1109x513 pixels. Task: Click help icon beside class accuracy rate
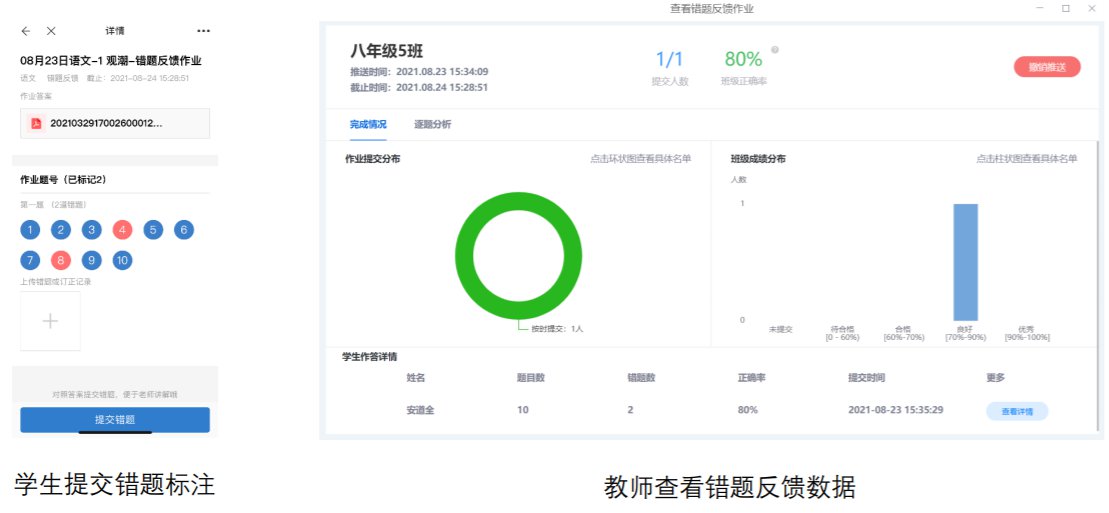[x=775, y=49]
